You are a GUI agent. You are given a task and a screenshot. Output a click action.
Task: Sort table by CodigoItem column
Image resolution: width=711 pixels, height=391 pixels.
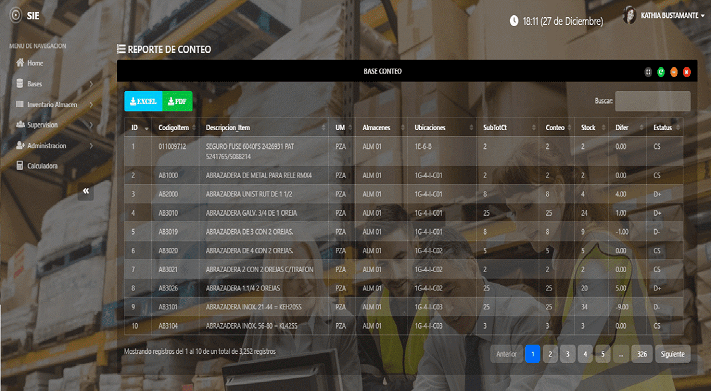click(175, 128)
